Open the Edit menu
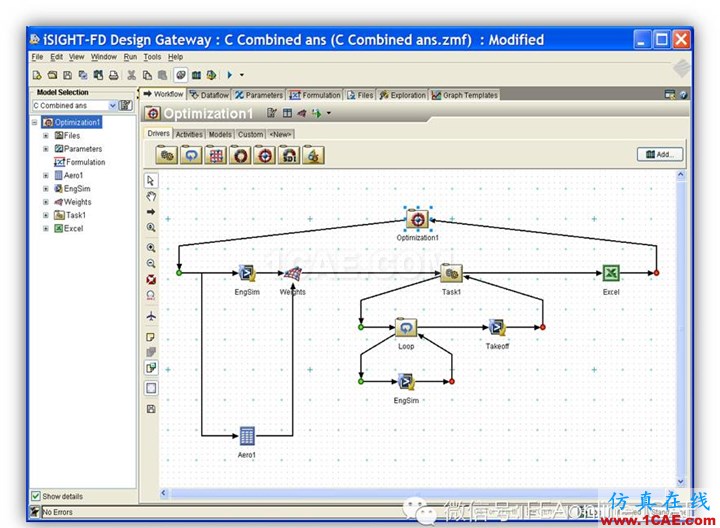 tap(56, 57)
